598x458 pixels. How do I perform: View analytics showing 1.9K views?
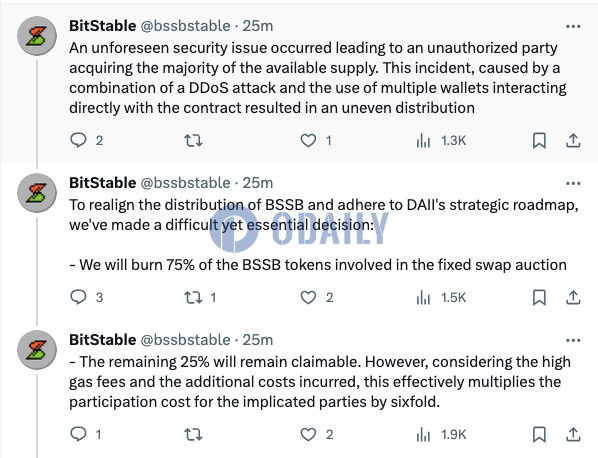point(442,434)
